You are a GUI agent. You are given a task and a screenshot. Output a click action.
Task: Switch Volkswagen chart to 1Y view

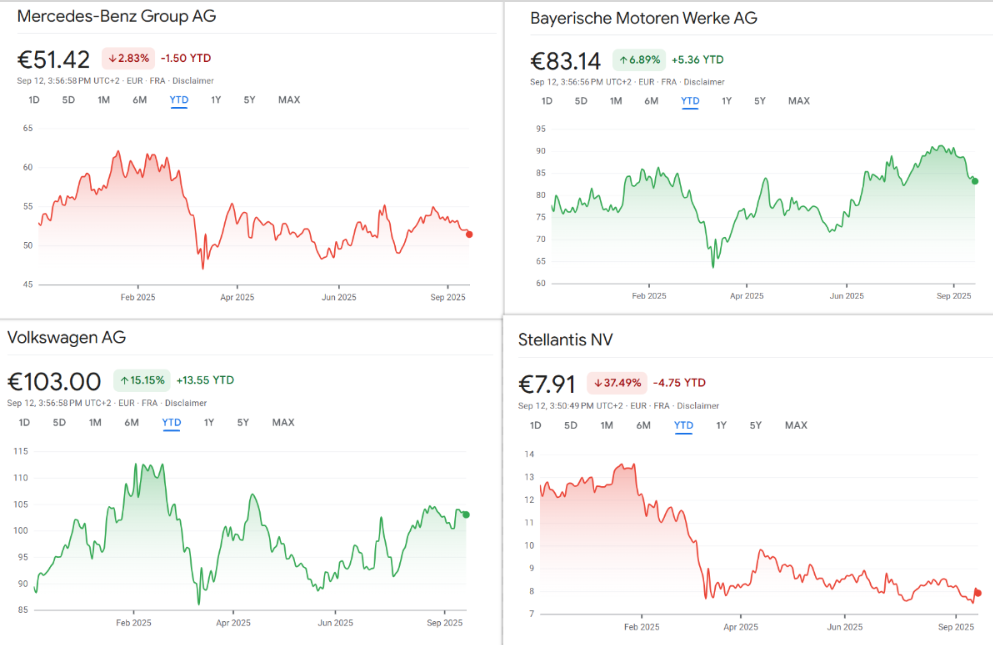pyautogui.click(x=209, y=423)
